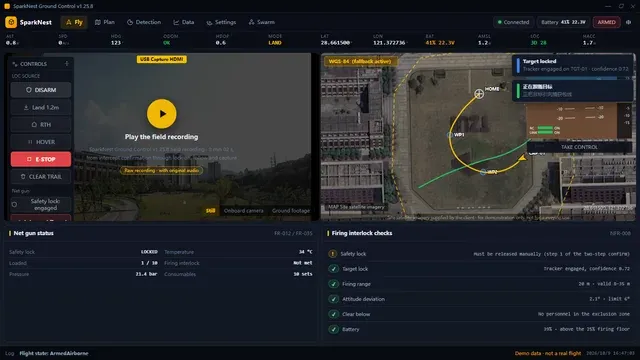Click the Firing interlock checks heading
Image resolution: width=640 pixels, height=360 pixels.
(362, 233)
